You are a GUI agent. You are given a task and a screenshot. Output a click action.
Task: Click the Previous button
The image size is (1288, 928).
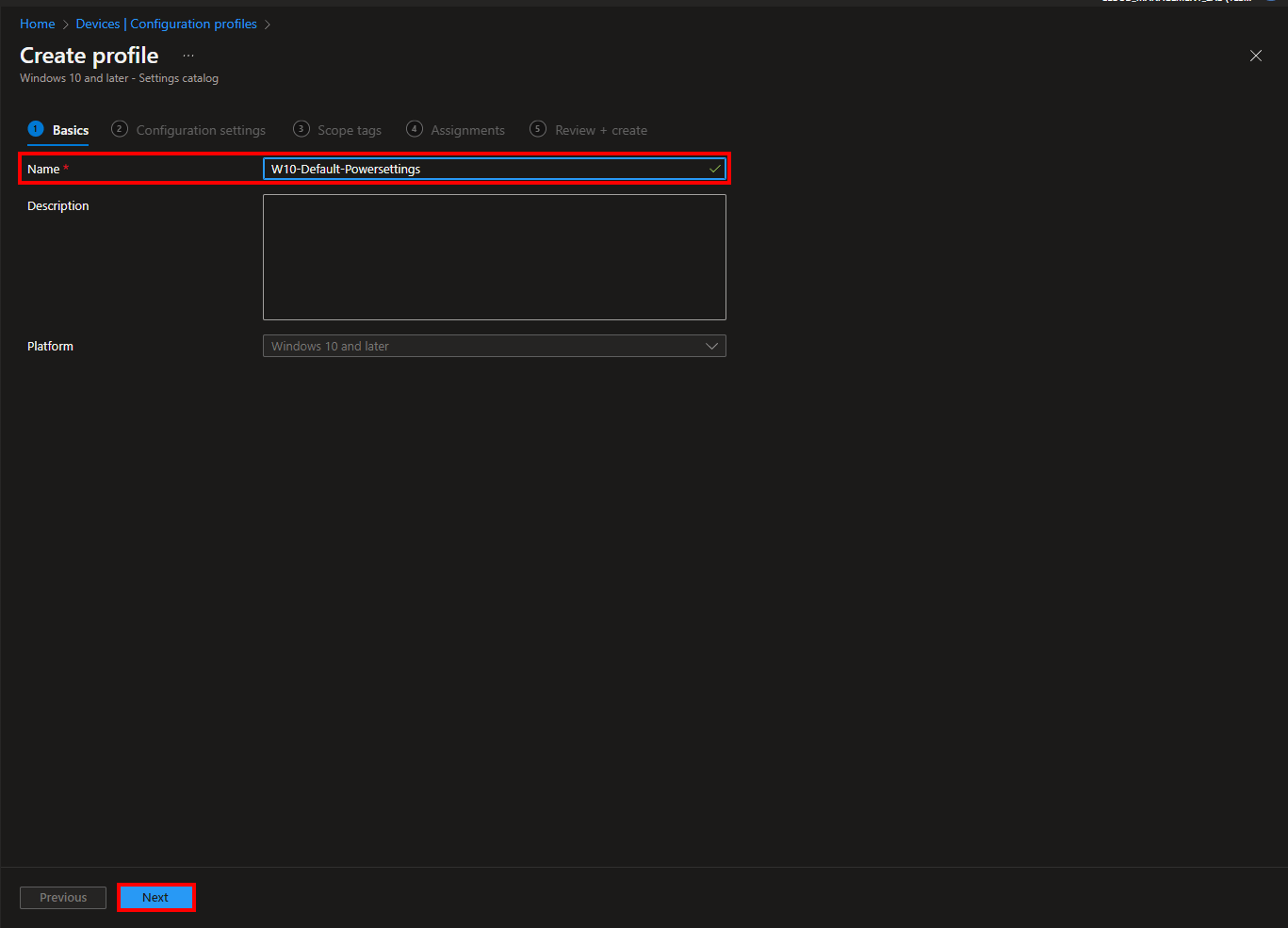click(62, 897)
